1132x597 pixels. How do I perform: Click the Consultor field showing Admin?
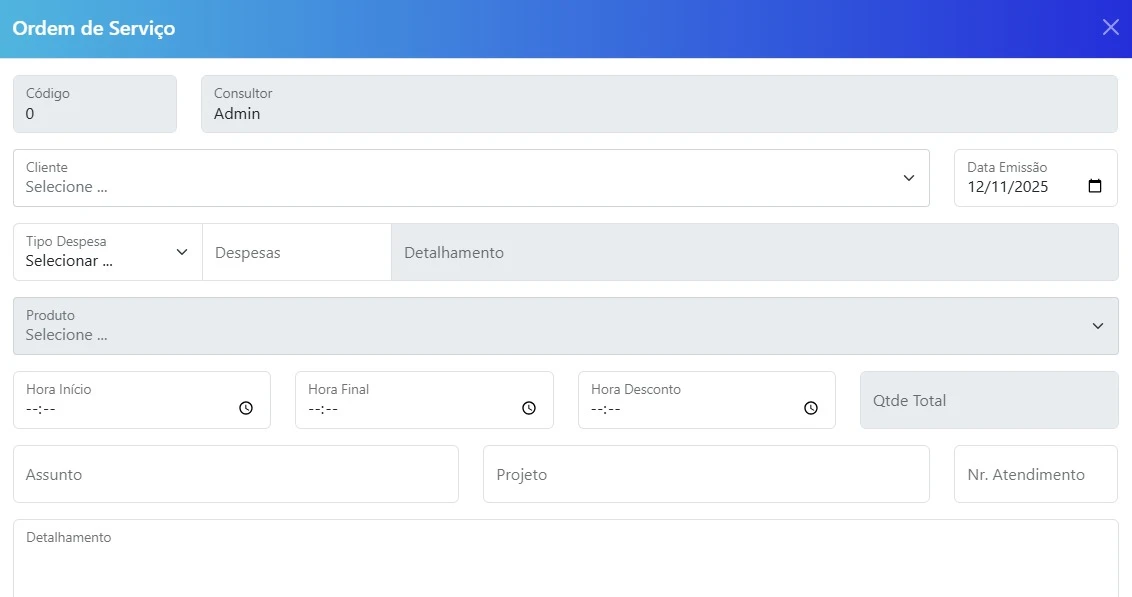click(658, 104)
